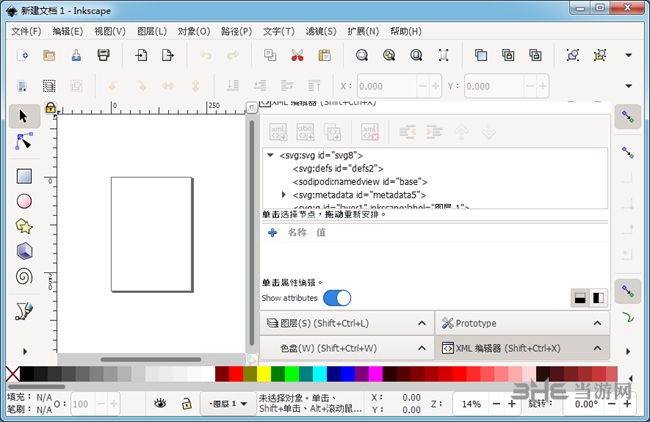Expand the Prototype panel chevron

coord(597,323)
